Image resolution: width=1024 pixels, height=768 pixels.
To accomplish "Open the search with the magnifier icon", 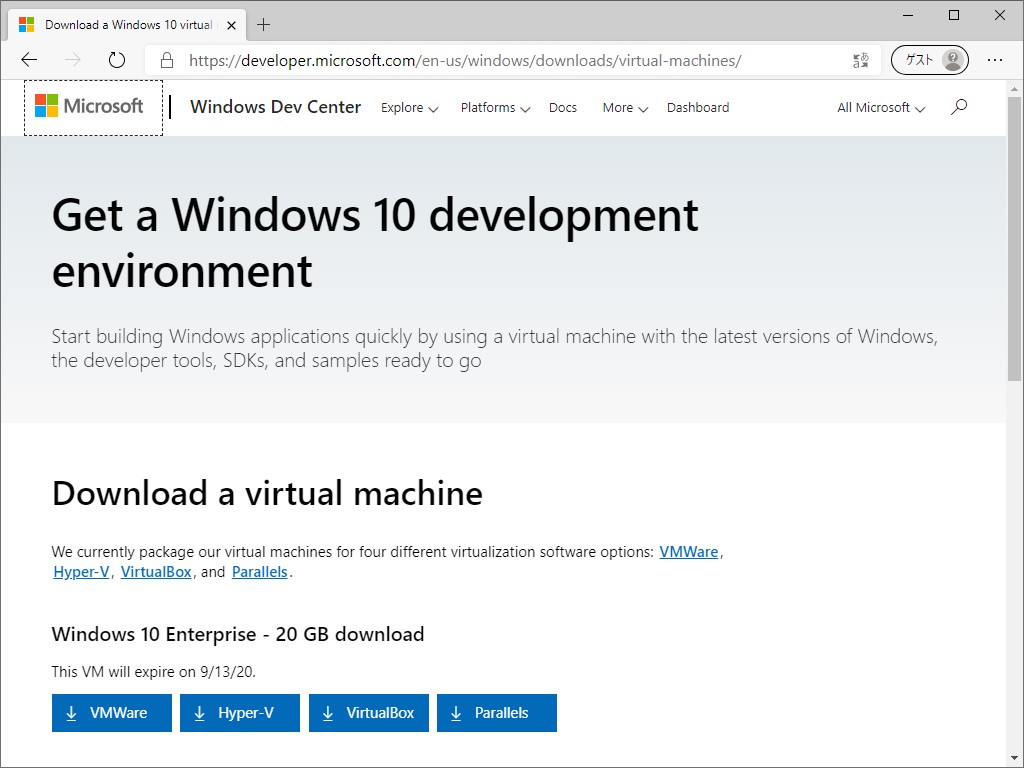I will click(x=958, y=107).
